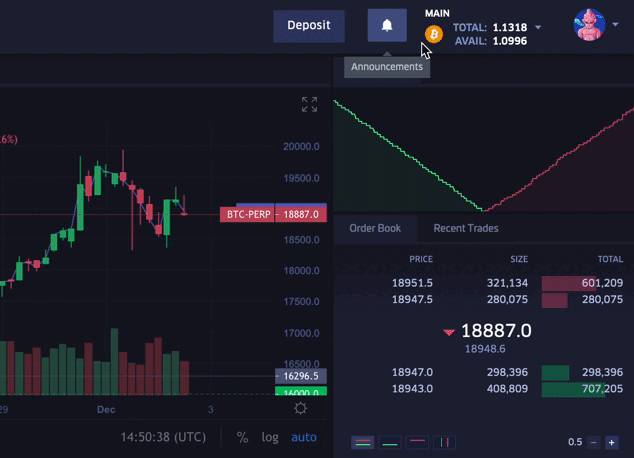The height and width of the screenshot is (458, 634).
Task: Toggle chart fullscreen with expand arrows icon
Action: click(309, 104)
